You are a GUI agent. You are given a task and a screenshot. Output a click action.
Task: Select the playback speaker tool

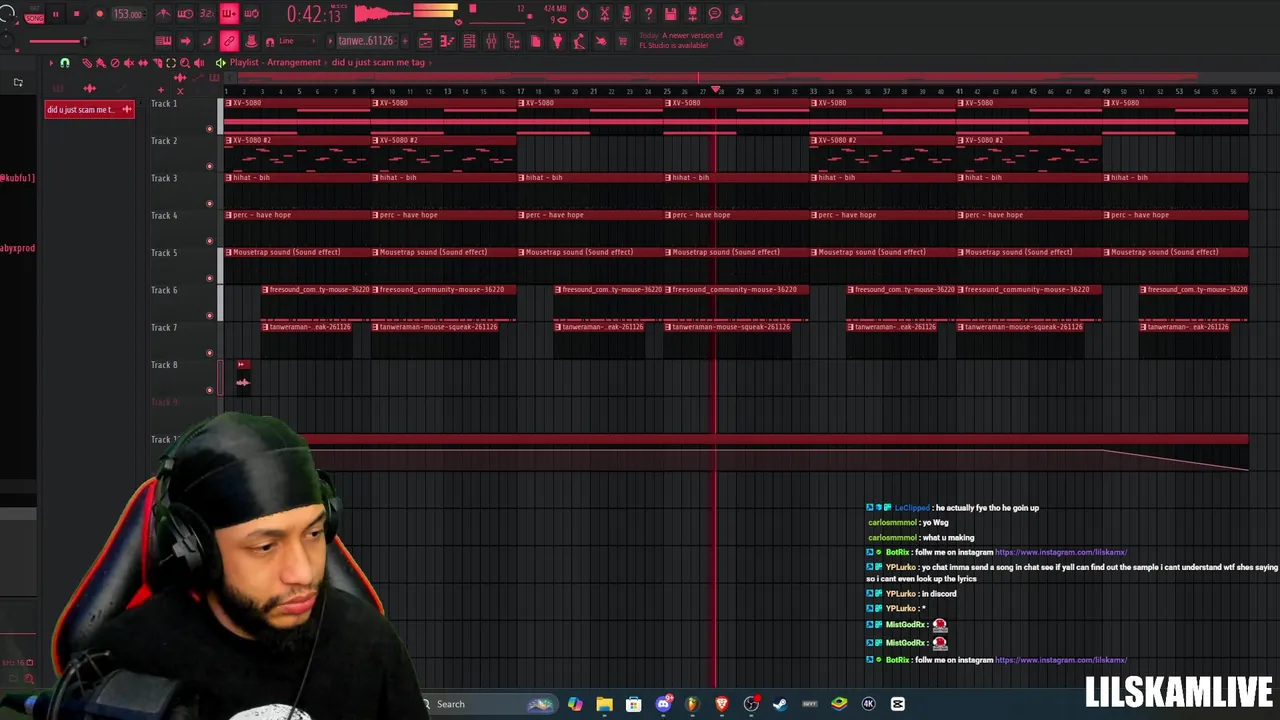point(199,63)
